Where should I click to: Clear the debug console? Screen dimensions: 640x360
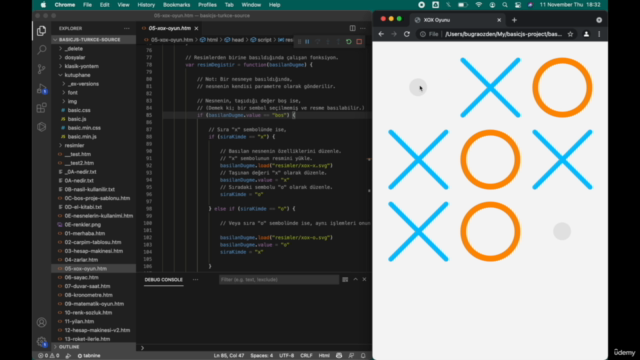(345, 280)
